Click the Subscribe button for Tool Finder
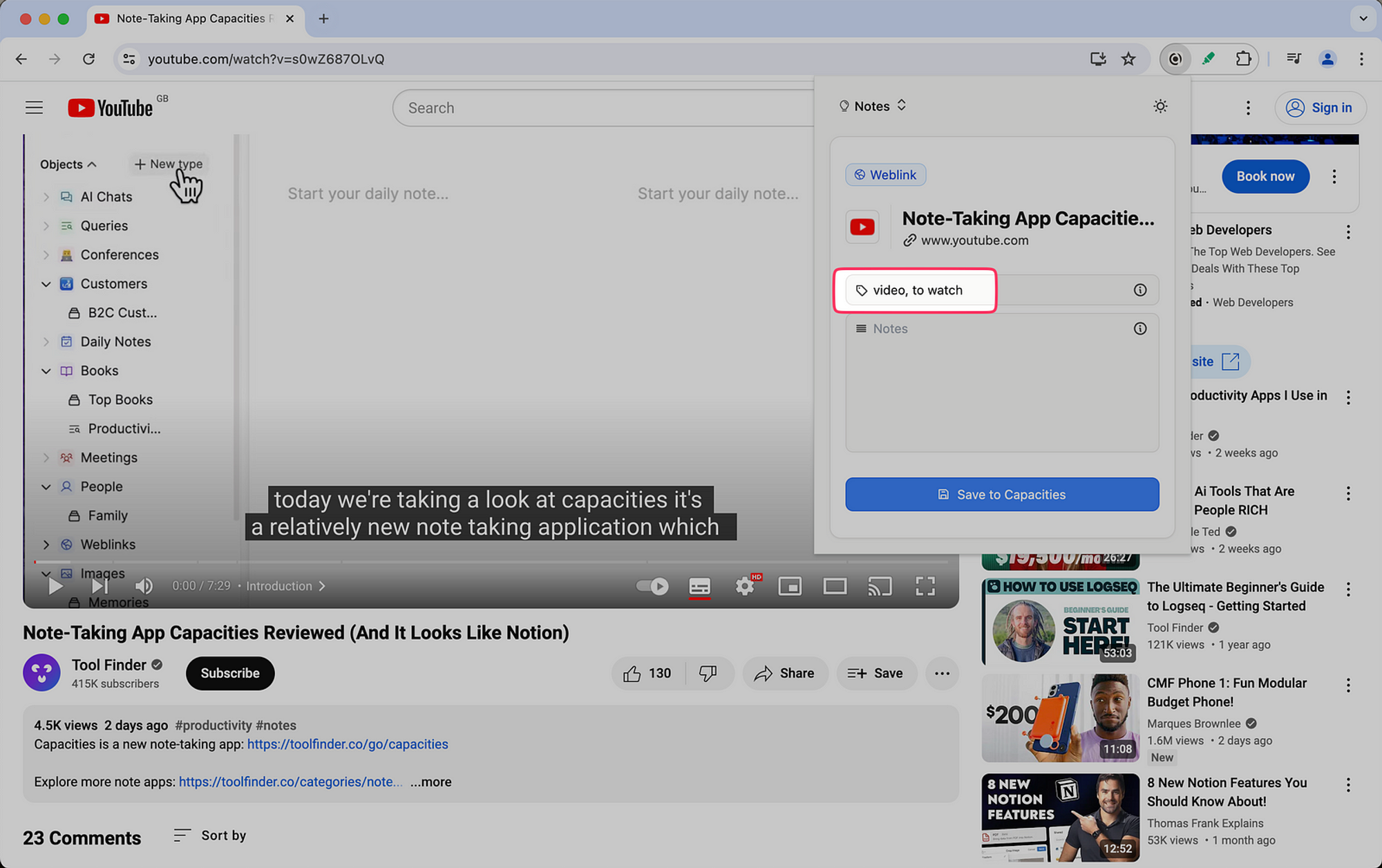This screenshot has height=868, width=1382. (x=230, y=672)
